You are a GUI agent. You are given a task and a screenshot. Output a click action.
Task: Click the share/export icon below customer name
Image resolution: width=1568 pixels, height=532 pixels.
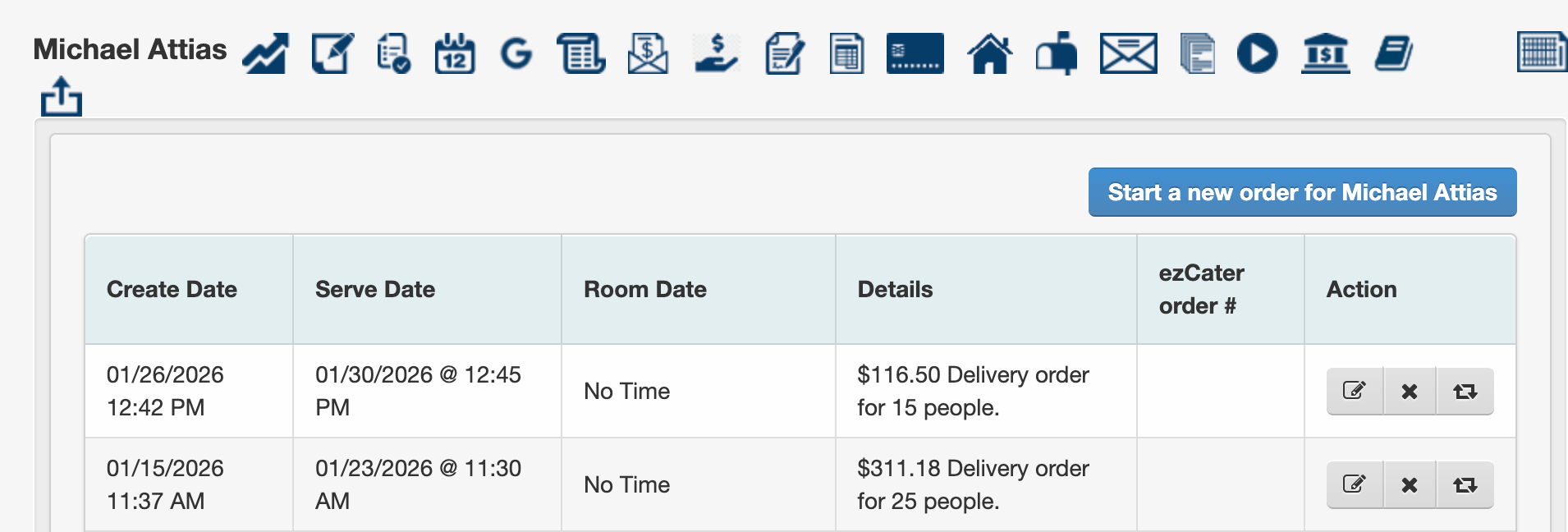[x=62, y=97]
